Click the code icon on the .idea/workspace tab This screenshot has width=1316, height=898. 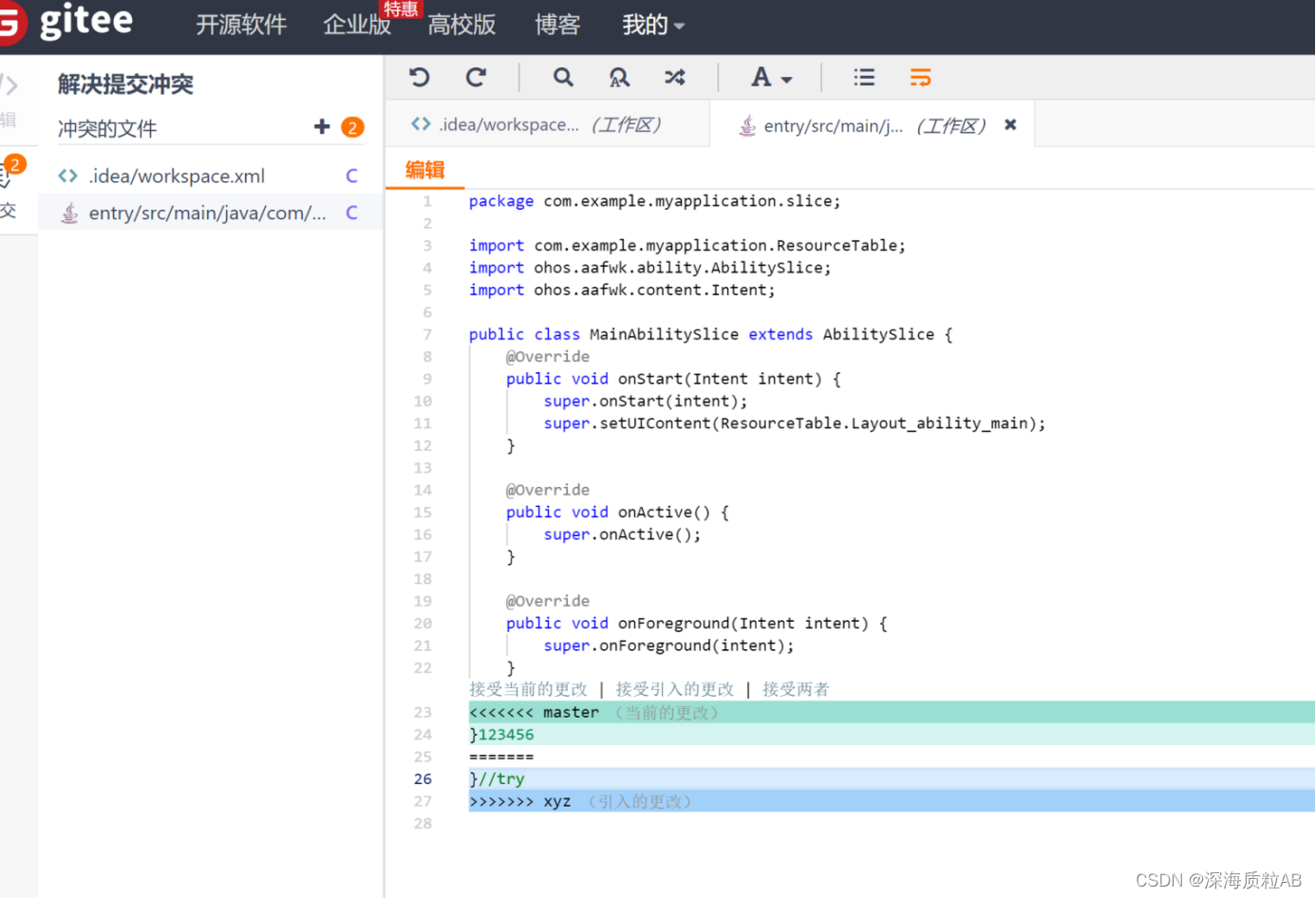tap(421, 124)
